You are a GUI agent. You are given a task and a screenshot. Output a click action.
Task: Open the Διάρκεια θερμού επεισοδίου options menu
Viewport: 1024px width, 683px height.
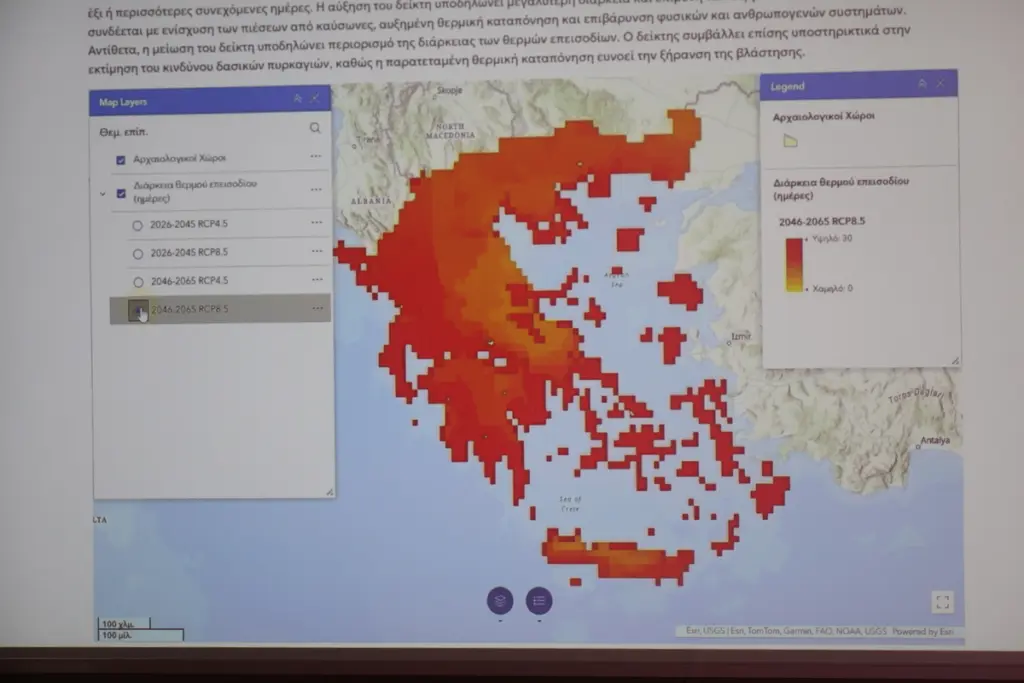point(316,190)
